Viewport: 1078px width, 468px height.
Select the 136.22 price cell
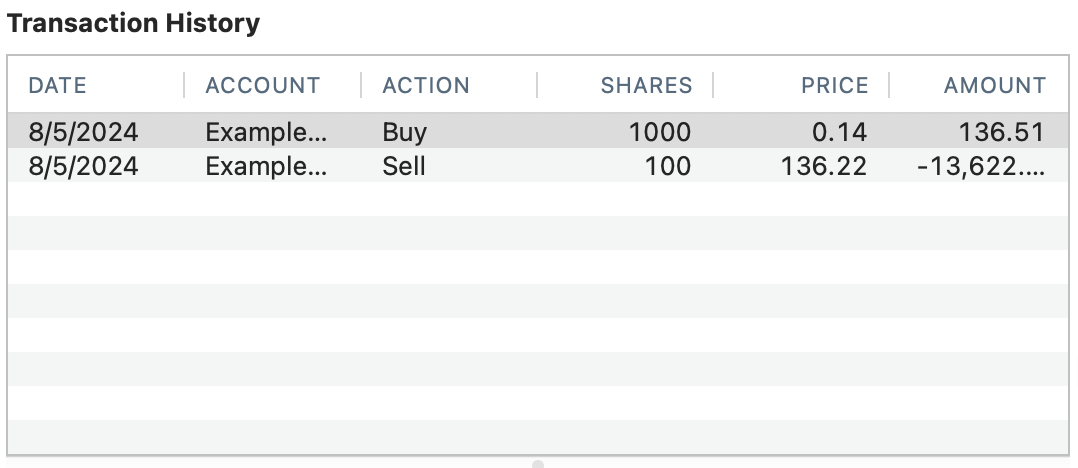point(823,166)
